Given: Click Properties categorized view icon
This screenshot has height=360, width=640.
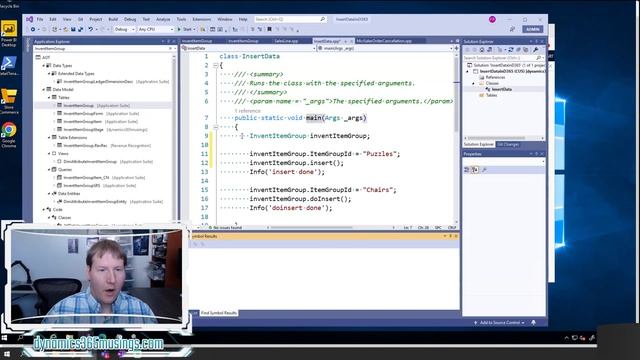Looking at the screenshot, I should (467, 170).
